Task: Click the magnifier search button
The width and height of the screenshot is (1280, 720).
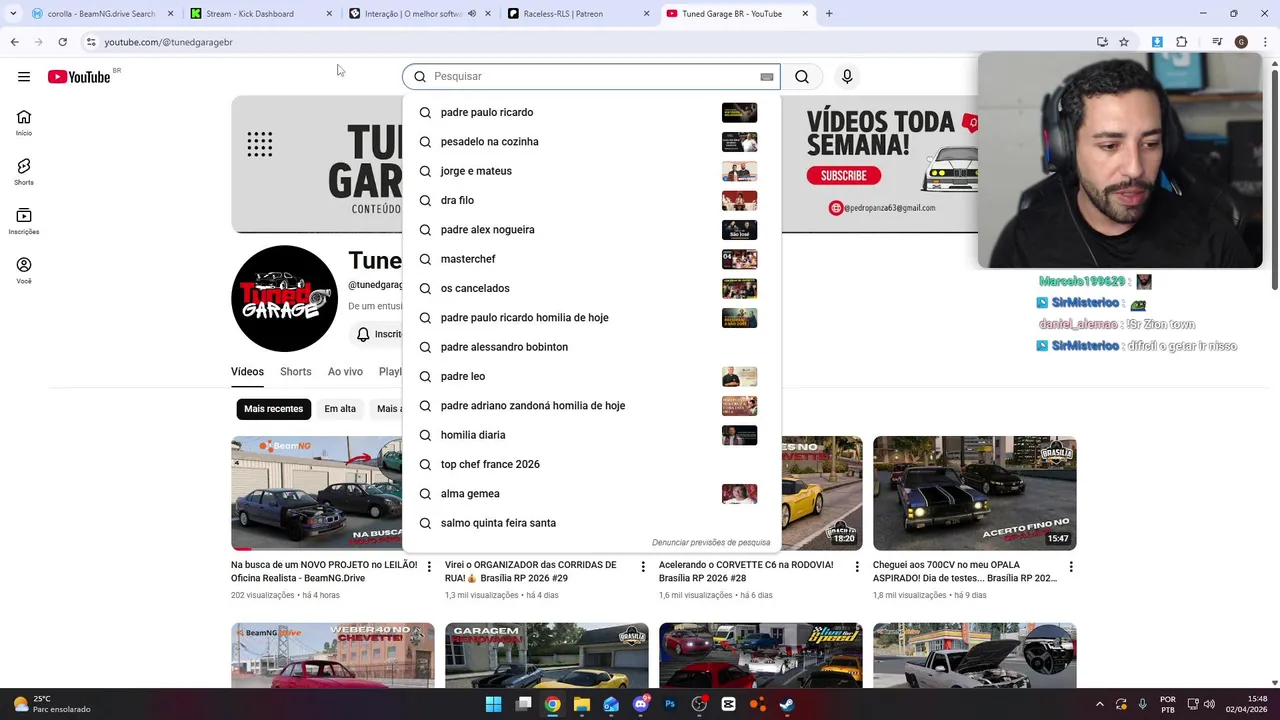Action: point(802,77)
